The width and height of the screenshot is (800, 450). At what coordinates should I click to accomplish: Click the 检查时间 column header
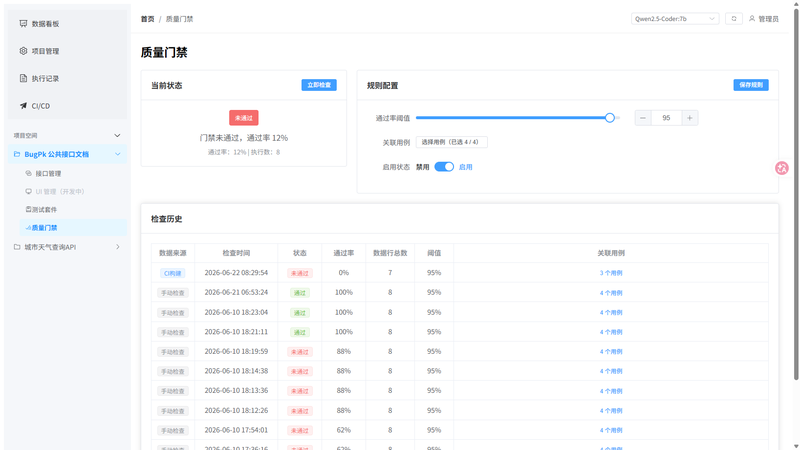click(x=236, y=253)
